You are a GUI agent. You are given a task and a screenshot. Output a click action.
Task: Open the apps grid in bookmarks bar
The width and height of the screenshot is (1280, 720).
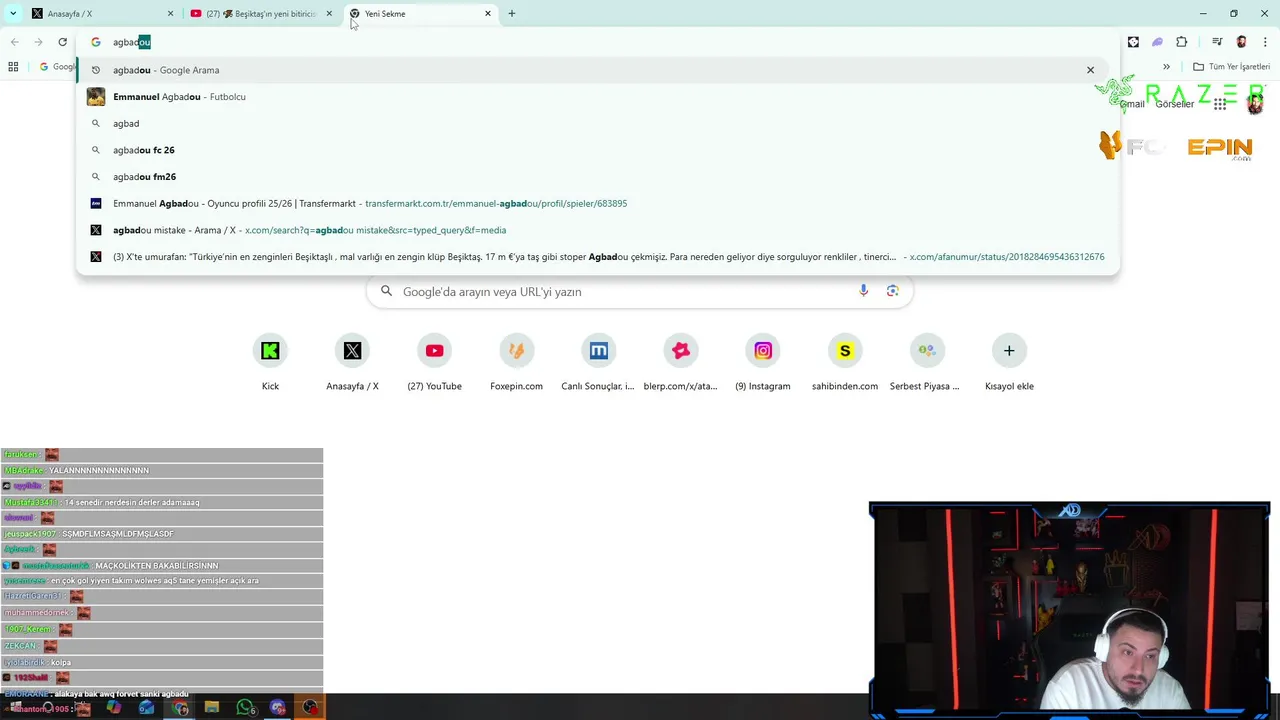pos(13,67)
